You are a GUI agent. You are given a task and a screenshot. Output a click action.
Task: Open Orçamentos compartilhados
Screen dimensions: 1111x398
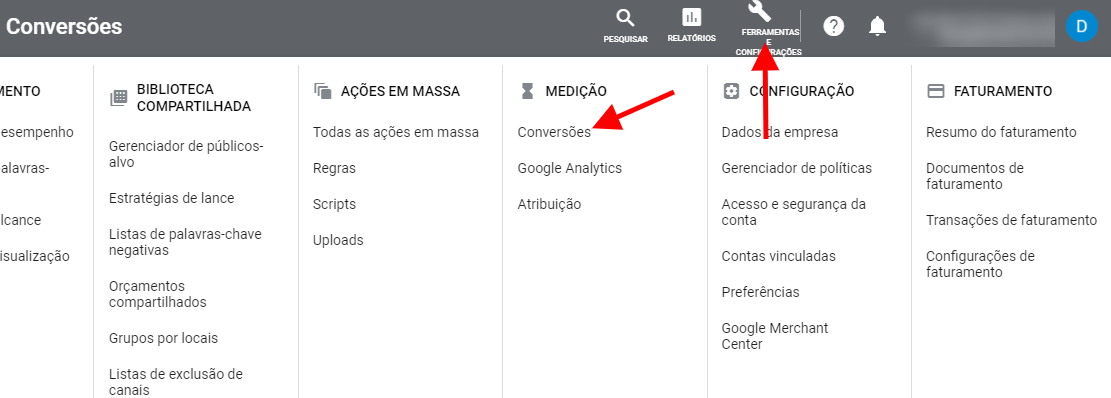tap(158, 295)
